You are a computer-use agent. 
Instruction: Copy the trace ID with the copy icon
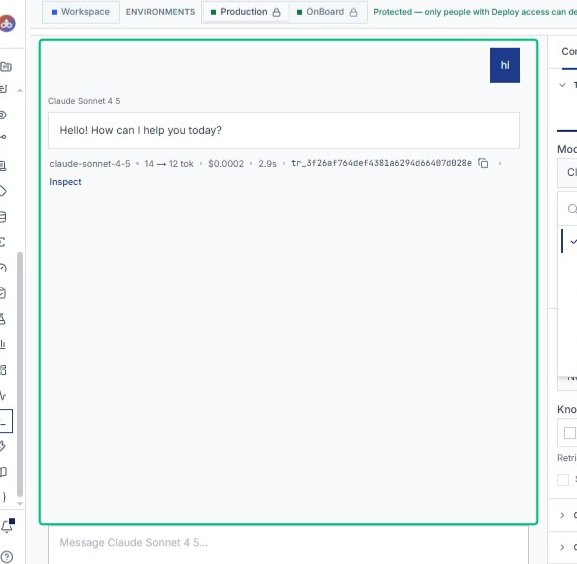[x=483, y=163]
